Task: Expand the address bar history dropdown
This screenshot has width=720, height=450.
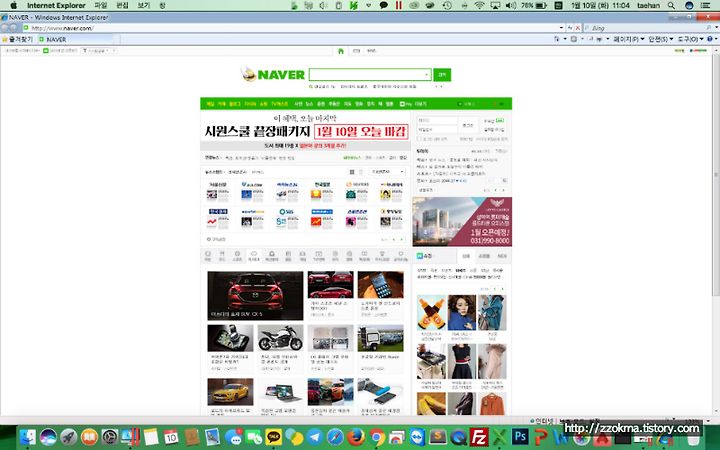Action: coord(561,28)
